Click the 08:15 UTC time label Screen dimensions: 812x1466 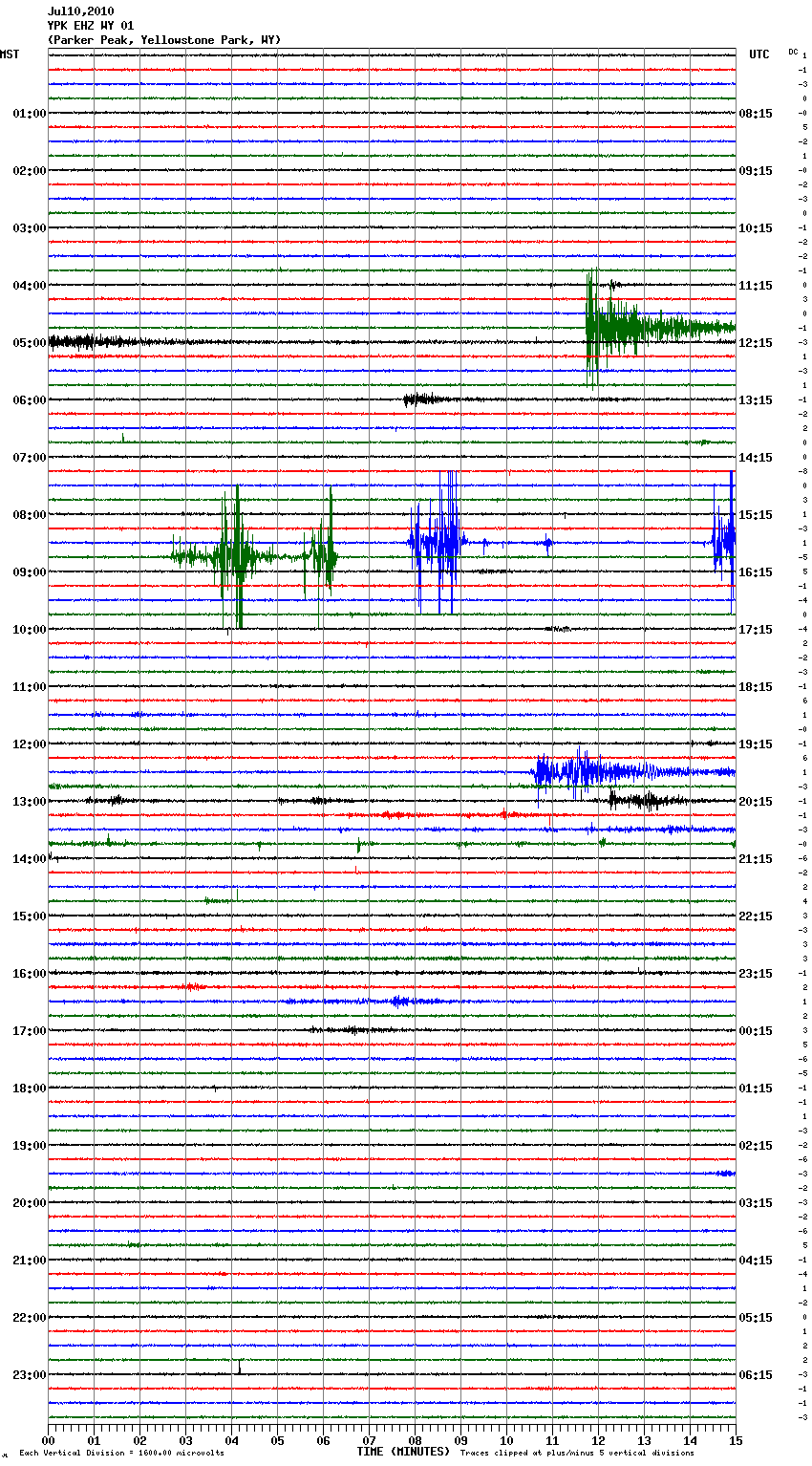(x=756, y=114)
